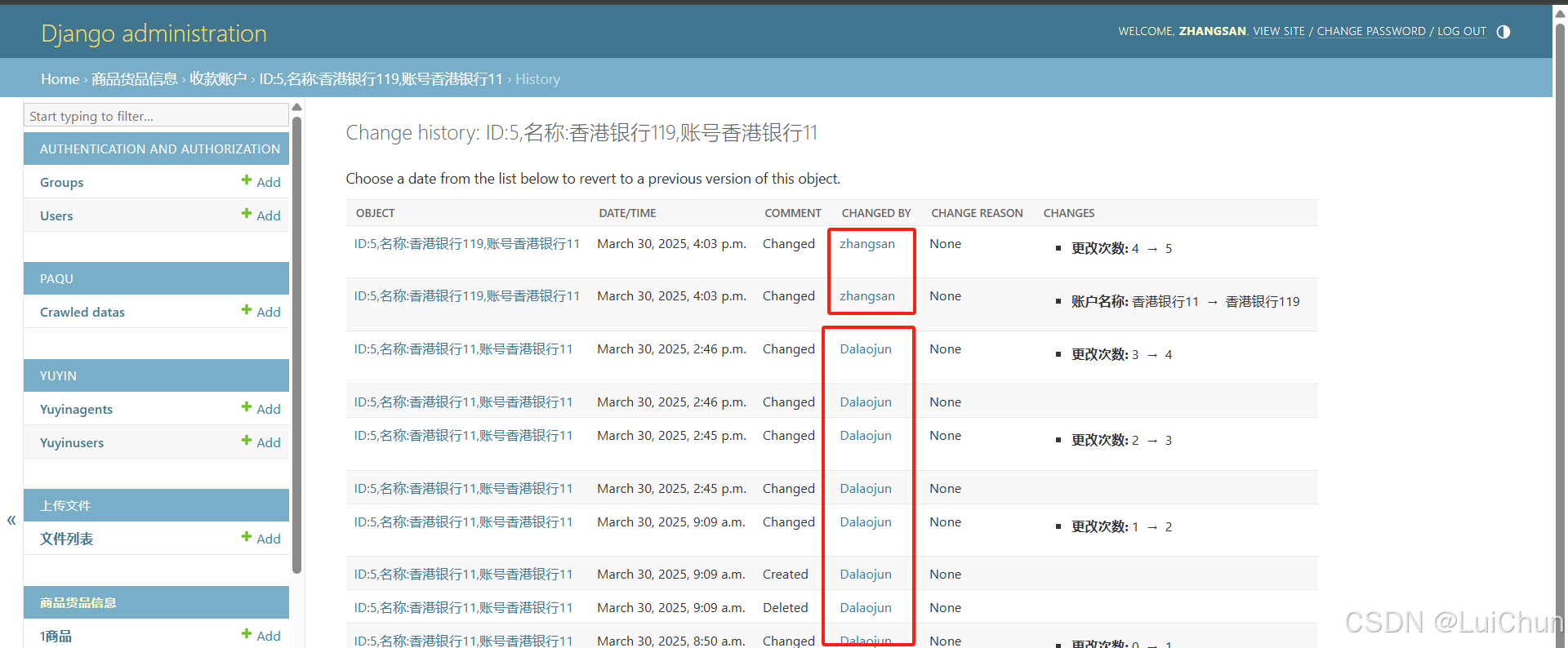
Task: Open the Deleted version from 9:09 a.m.
Action: click(463, 607)
